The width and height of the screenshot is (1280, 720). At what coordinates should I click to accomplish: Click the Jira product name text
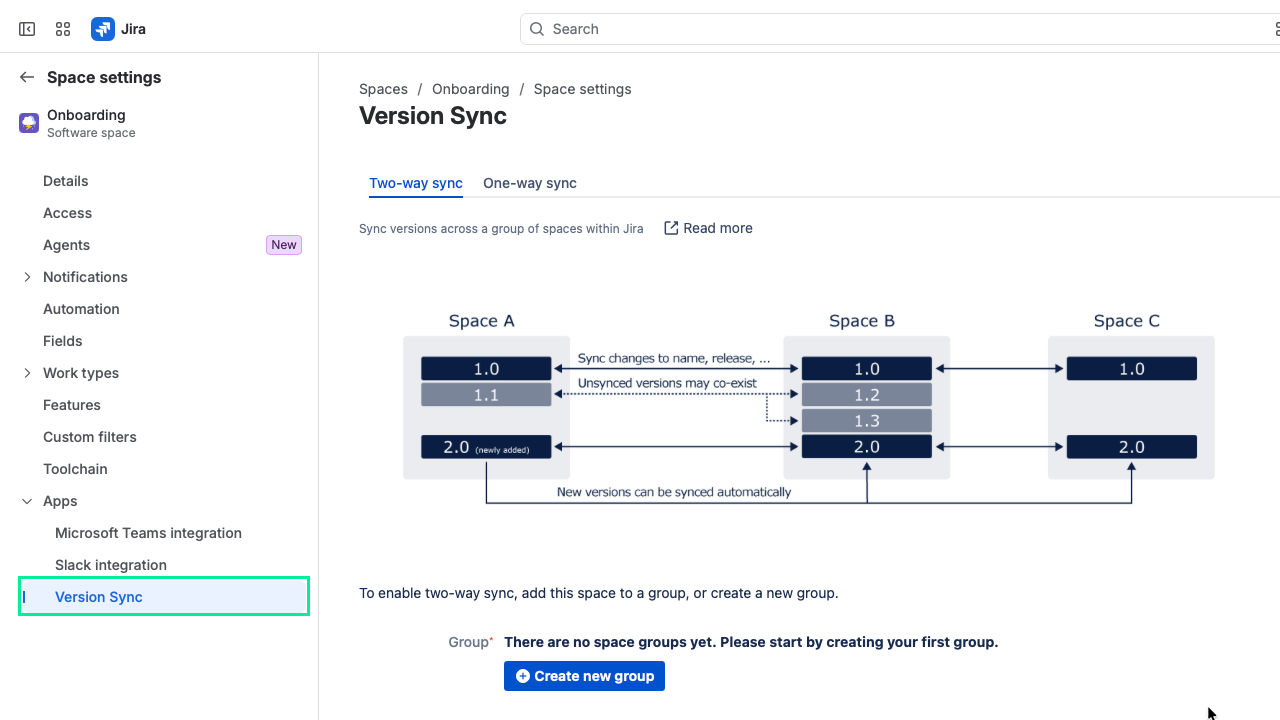pos(133,29)
